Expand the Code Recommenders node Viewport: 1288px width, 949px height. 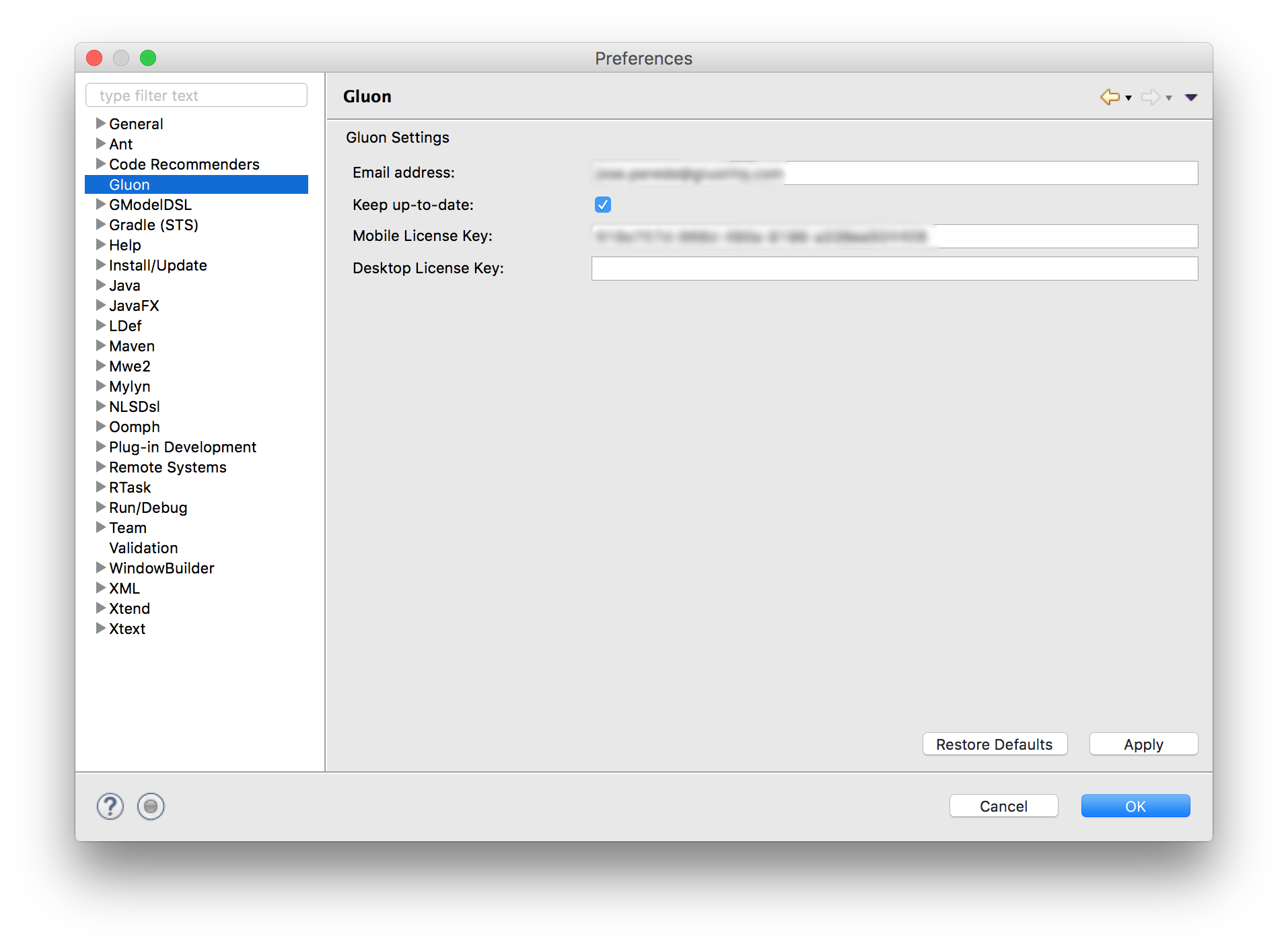pos(101,164)
